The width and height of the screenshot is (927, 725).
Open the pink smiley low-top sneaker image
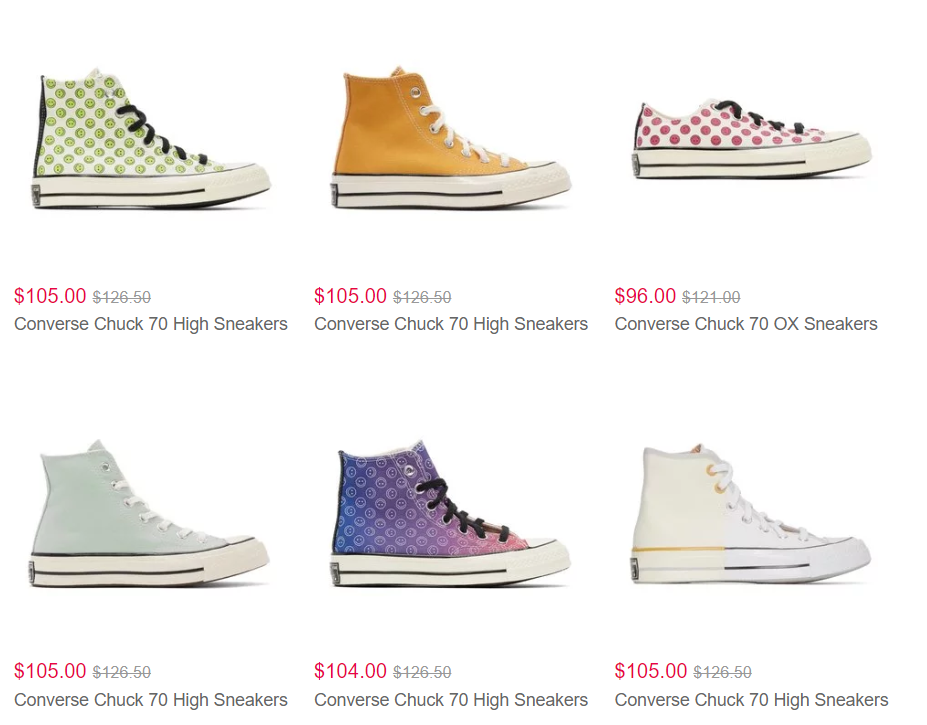tap(752, 139)
